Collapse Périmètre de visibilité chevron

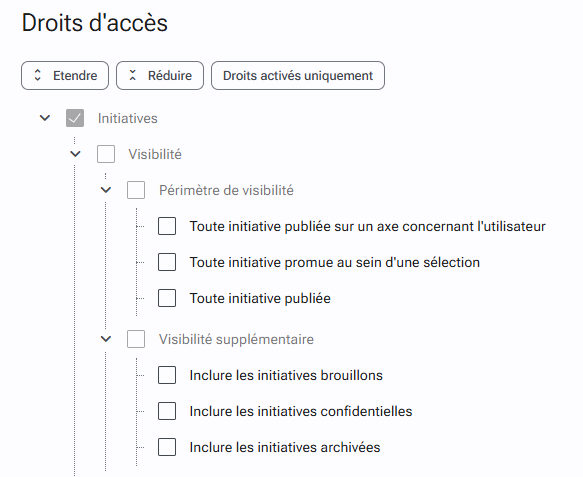(106, 190)
